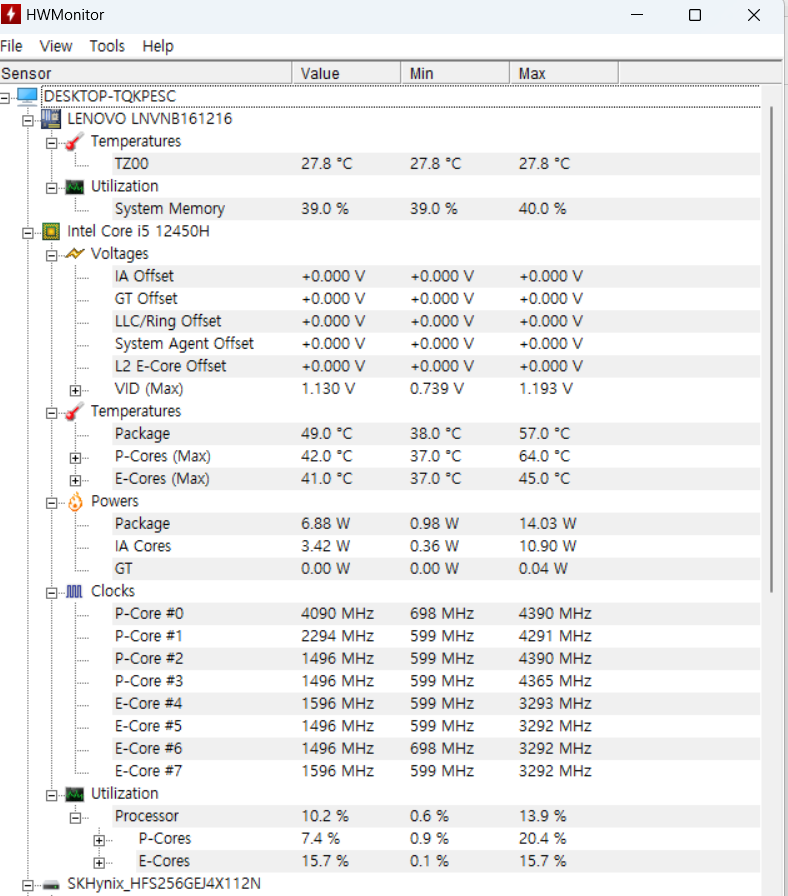
Task: Click the Intel Core i5 CPU chip icon
Action: click(51, 231)
